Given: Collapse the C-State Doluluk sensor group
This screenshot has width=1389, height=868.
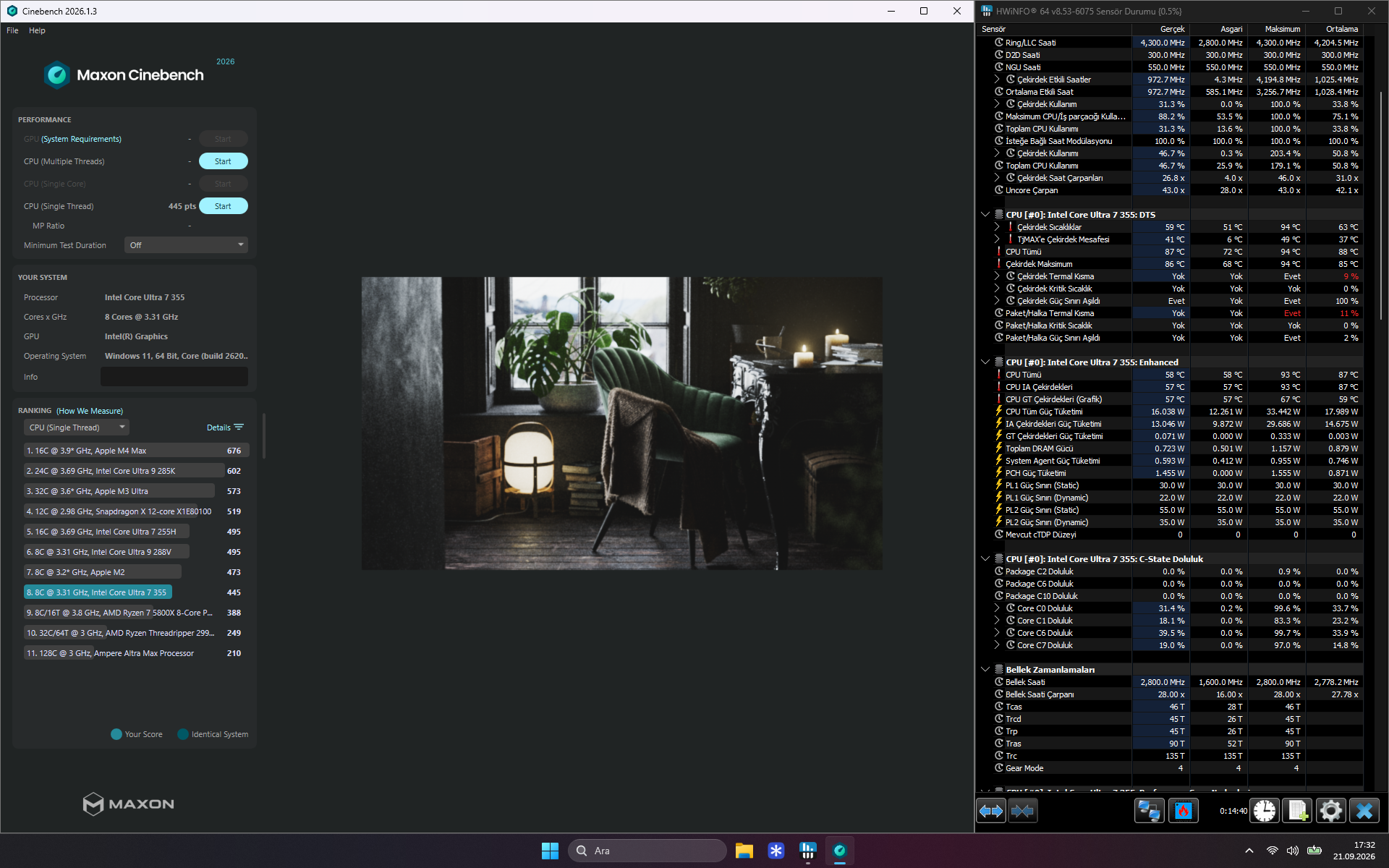Looking at the screenshot, I should pos(985,559).
